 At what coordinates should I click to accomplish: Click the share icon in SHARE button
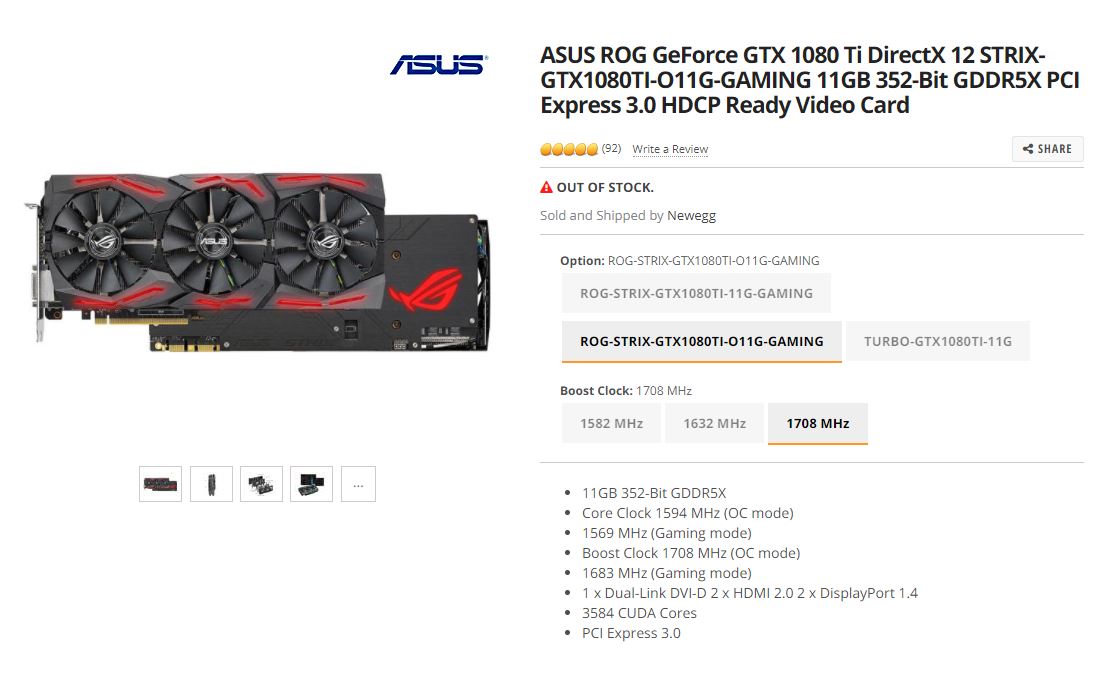(x=1028, y=149)
